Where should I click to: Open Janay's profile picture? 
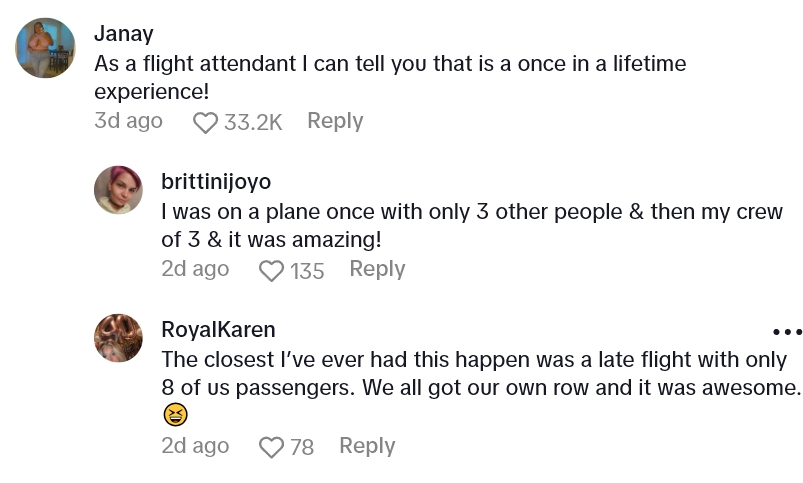tap(45, 48)
